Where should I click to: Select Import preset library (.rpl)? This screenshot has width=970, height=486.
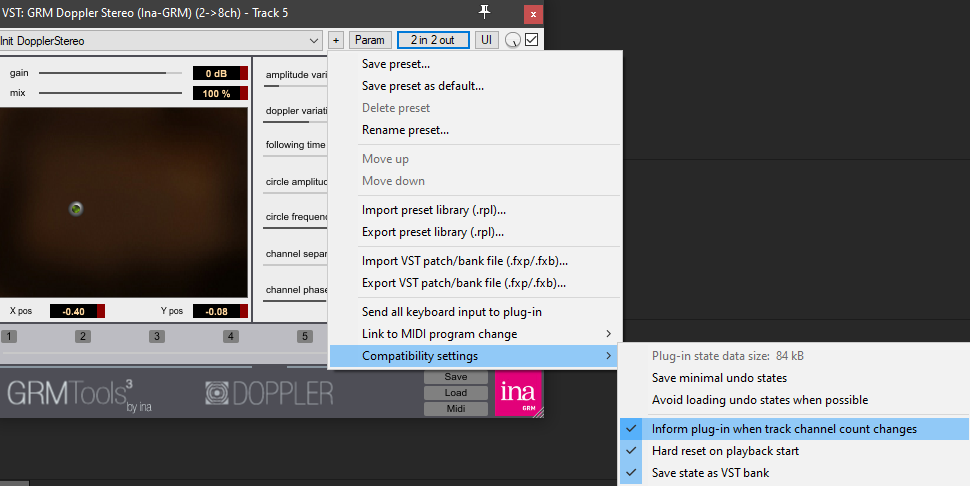433,210
